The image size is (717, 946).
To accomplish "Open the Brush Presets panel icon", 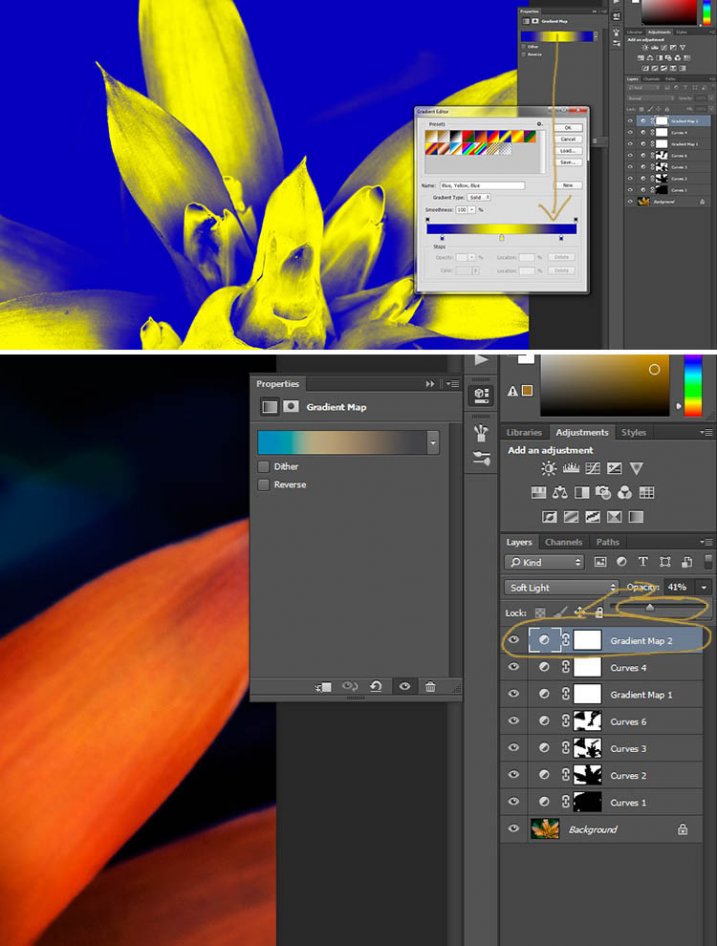I will pos(481,432).
